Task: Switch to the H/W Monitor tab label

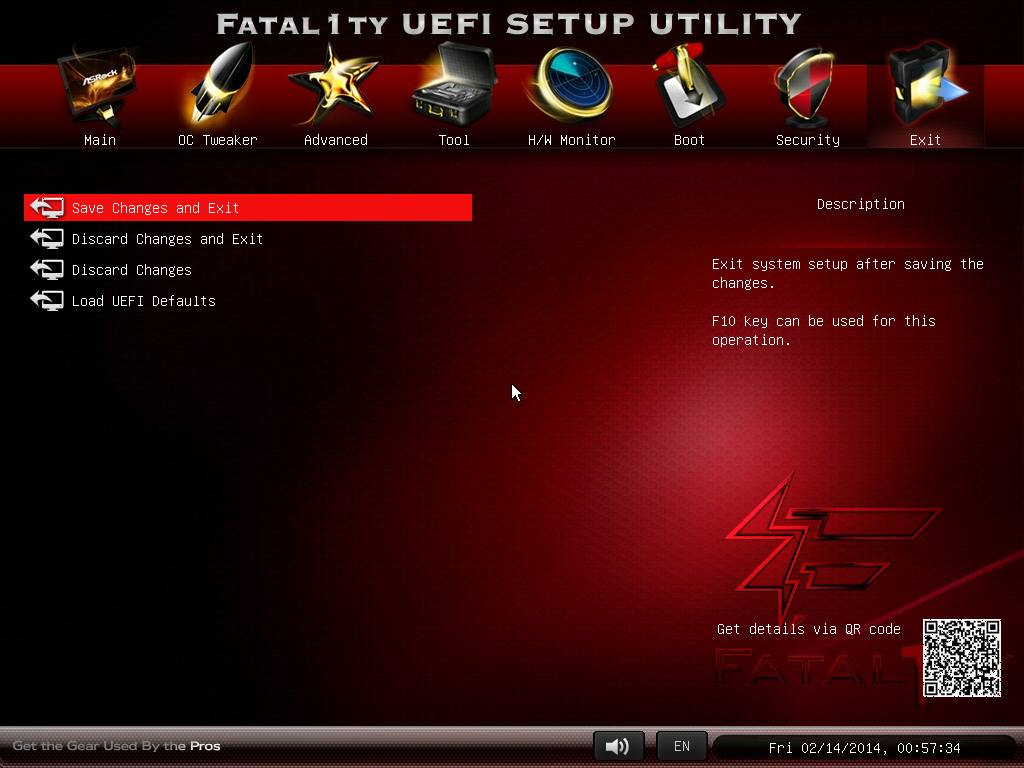Action: [571, 140]
